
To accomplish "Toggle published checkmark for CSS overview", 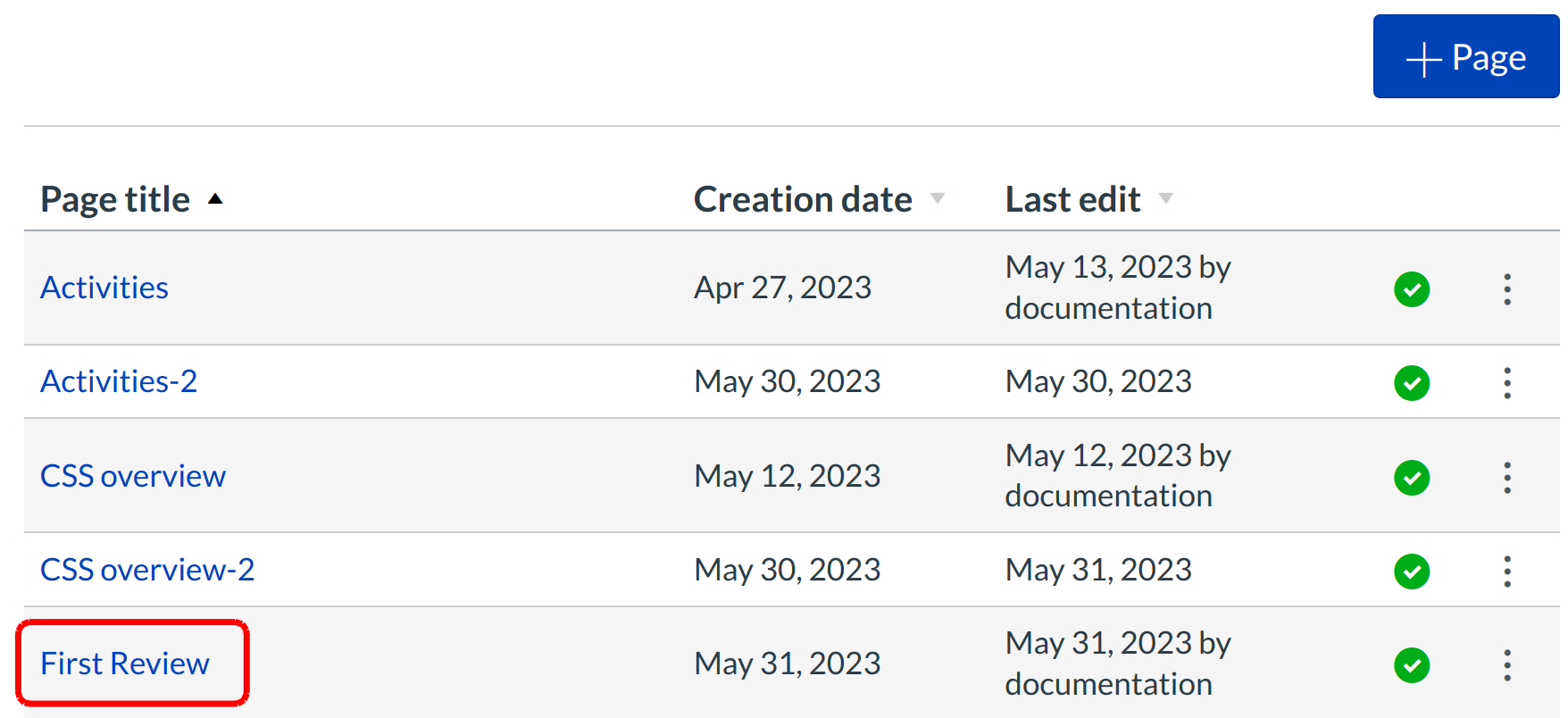I will [x=1412, y=478].
